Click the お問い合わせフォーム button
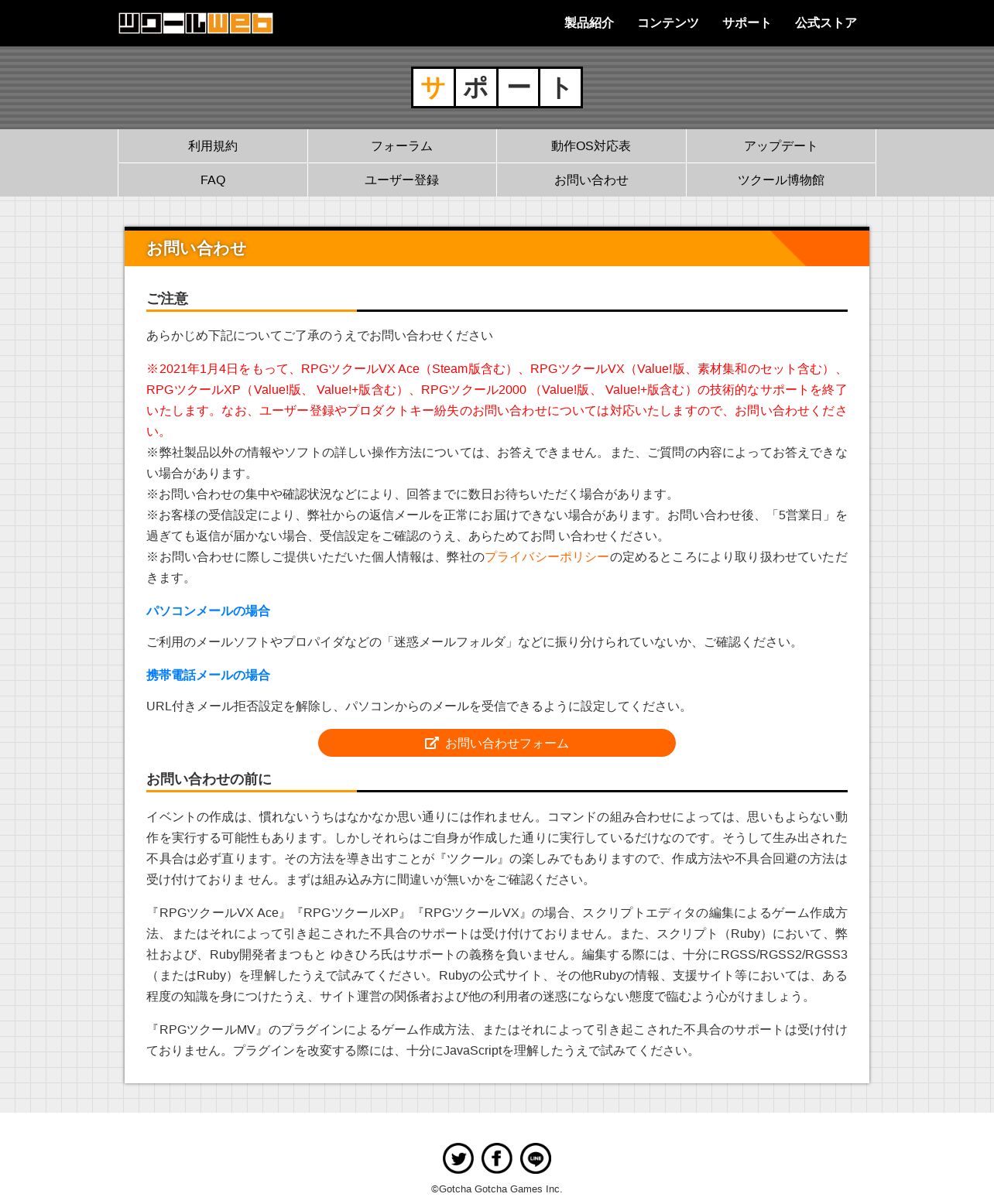 tap(497, 743)
